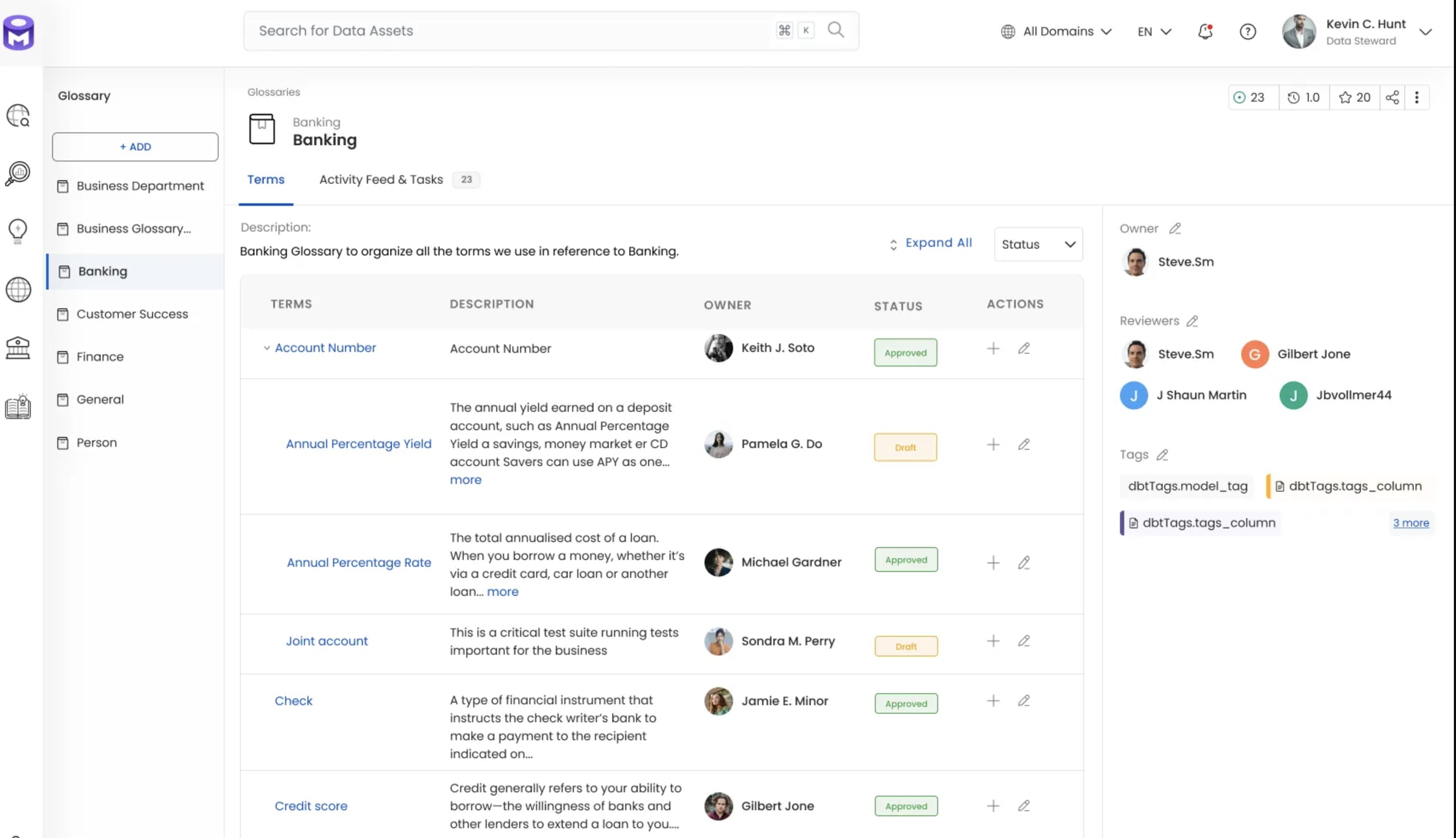Click the share icon in header
Image resolution: width=1456 pixels, height=838 pixels.
pyautogui.click(x=1392, y=97)
